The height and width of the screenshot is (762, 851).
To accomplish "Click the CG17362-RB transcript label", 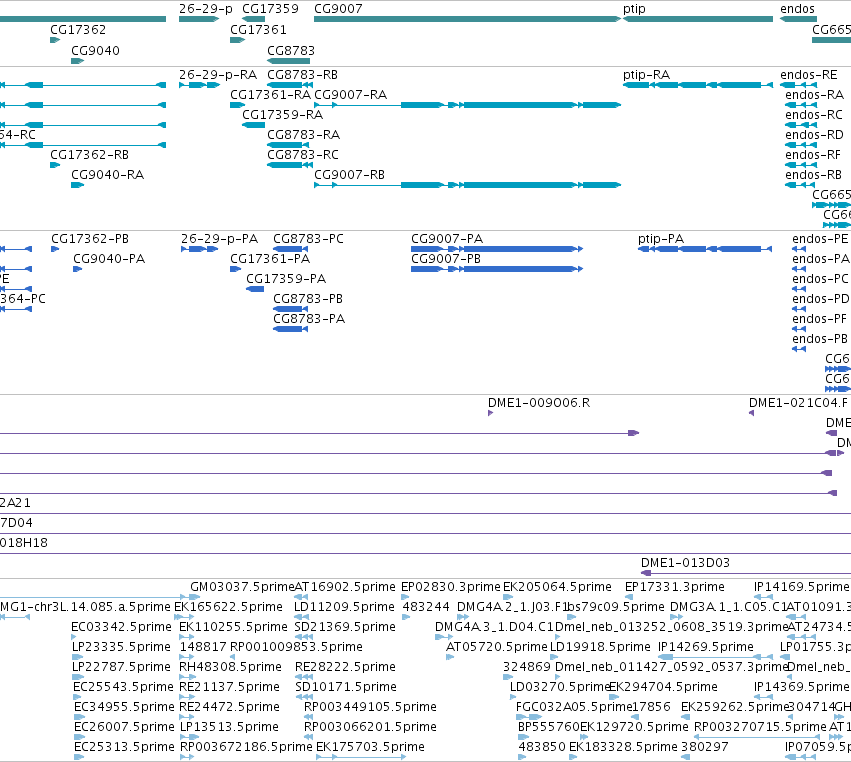I will tap(90, 155).
